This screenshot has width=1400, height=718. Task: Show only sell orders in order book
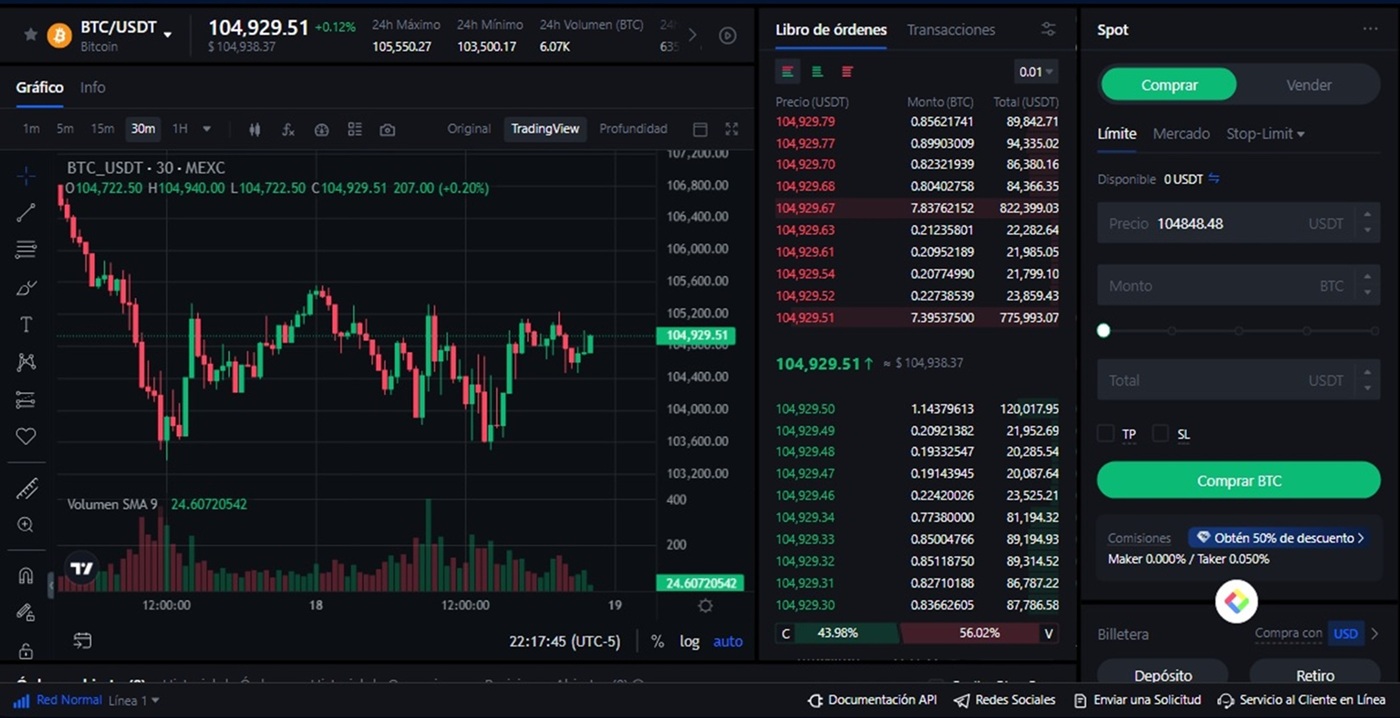coord(847,71)
